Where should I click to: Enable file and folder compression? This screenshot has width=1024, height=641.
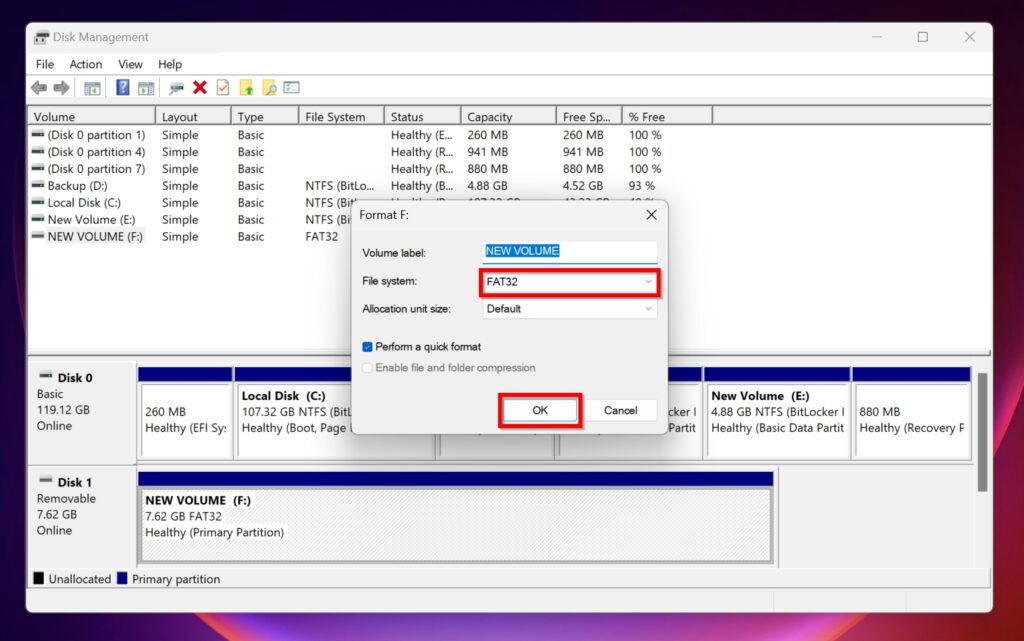click(369, 367)
